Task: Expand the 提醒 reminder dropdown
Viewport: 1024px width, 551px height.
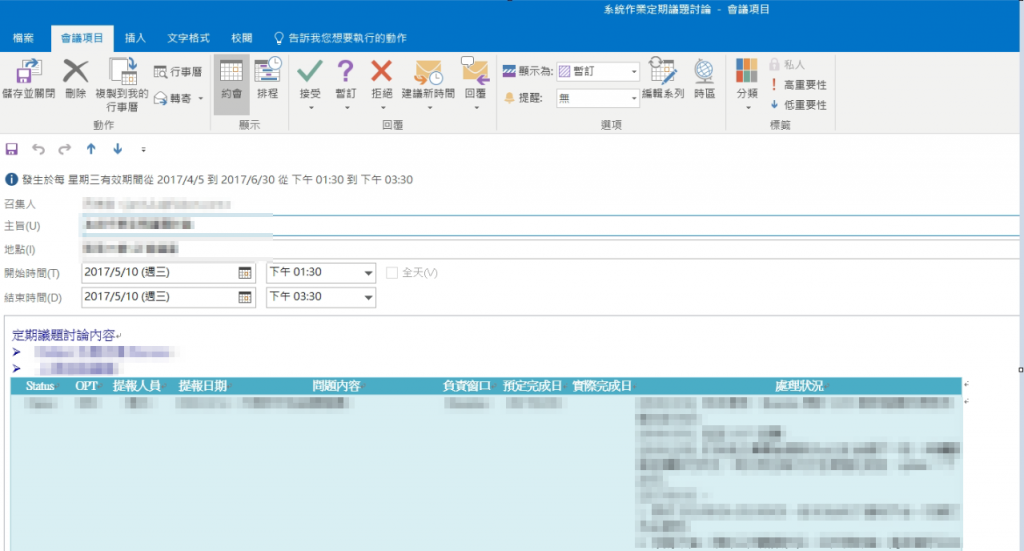Action: (633, 99)
